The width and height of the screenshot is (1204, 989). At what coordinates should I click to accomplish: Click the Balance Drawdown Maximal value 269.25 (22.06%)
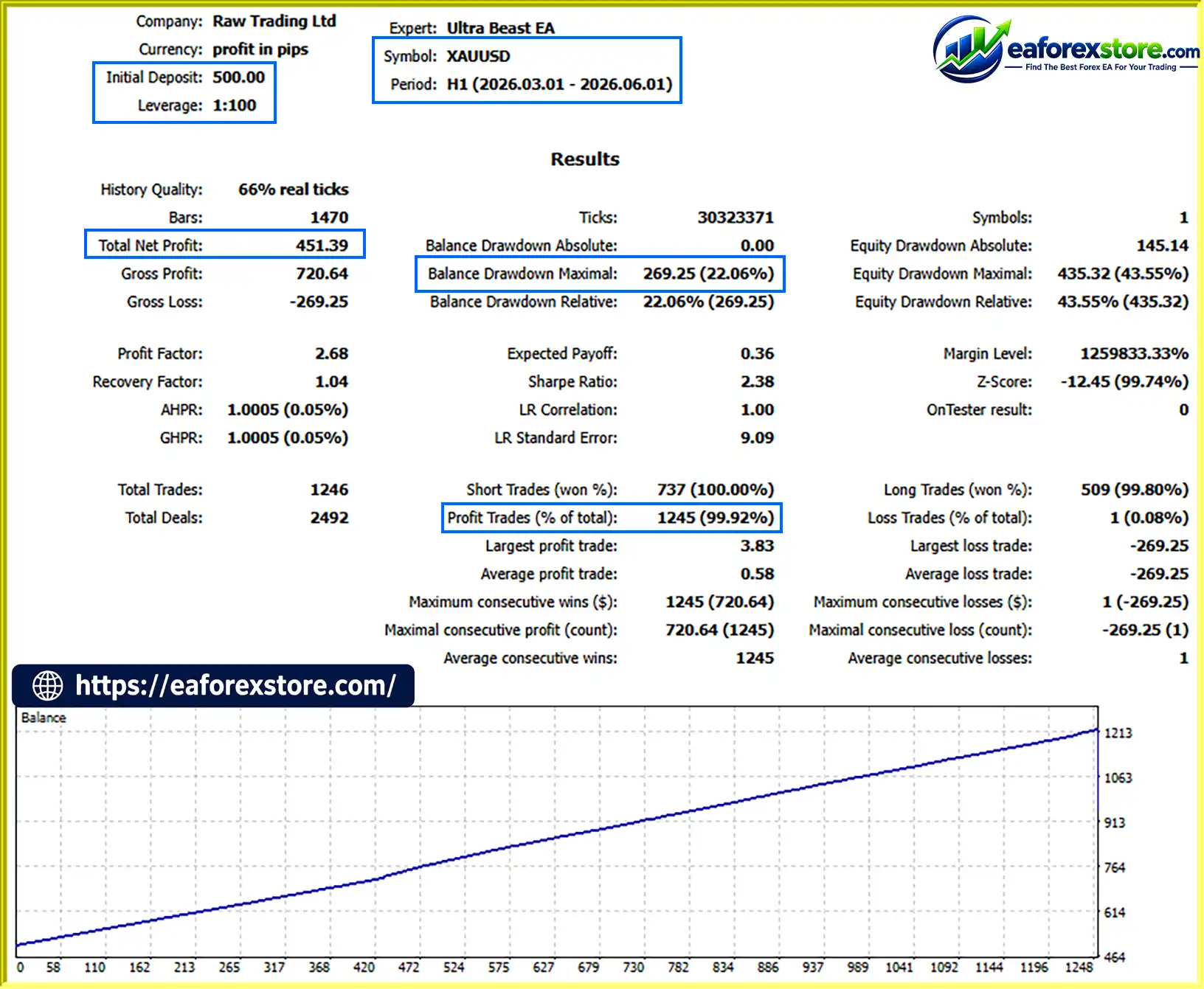[x=708, y=274]
